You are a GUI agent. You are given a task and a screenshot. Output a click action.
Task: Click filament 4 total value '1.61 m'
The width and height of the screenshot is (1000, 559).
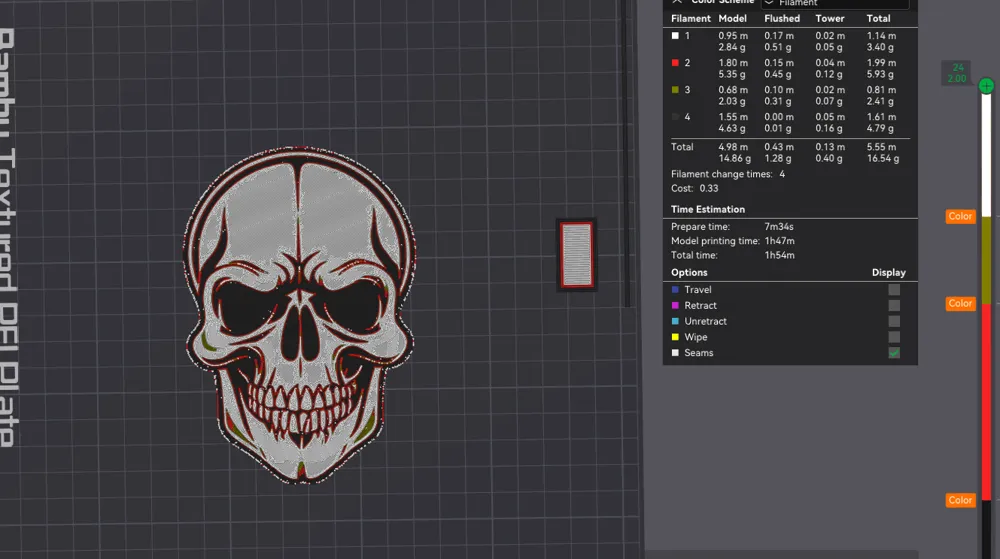point(881,117)
